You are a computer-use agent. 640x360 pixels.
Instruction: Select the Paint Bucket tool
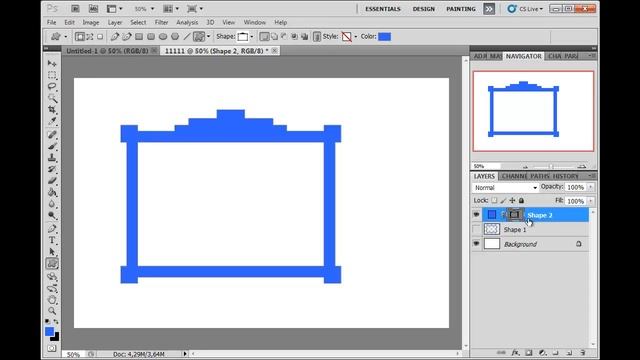coord(52,192)
